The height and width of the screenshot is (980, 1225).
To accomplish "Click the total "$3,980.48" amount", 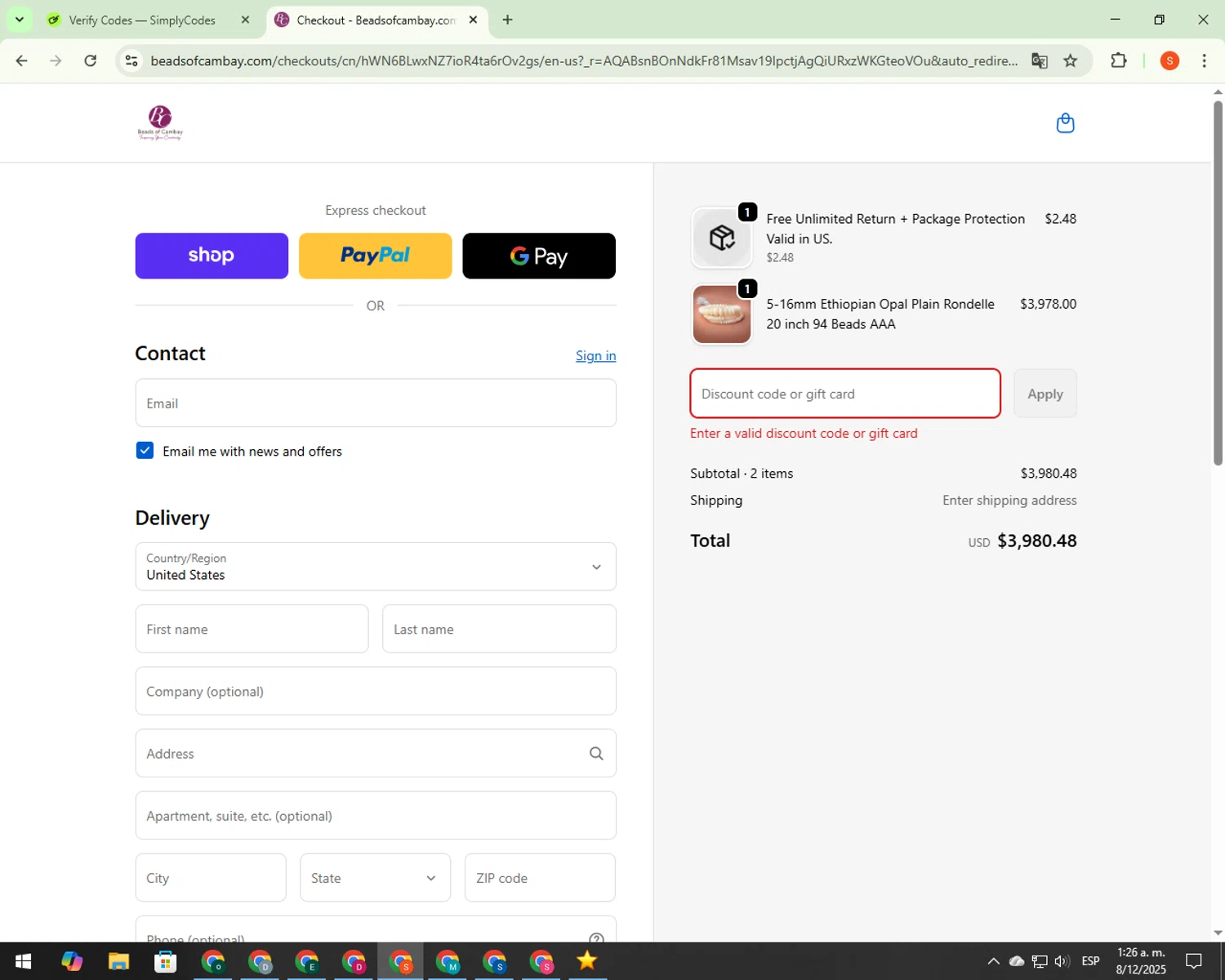I will pyautogui.click(x=1037, y=541).
